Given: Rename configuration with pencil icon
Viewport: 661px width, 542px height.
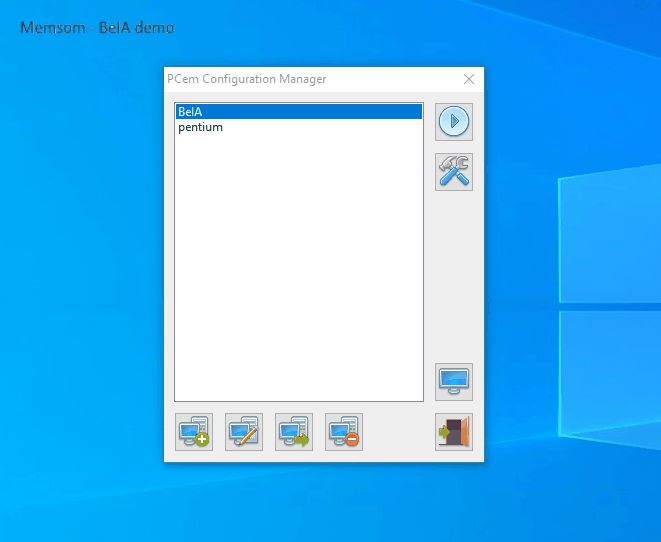Looking at the screenshot, I should pyautogui.click(x=244, y=432).
